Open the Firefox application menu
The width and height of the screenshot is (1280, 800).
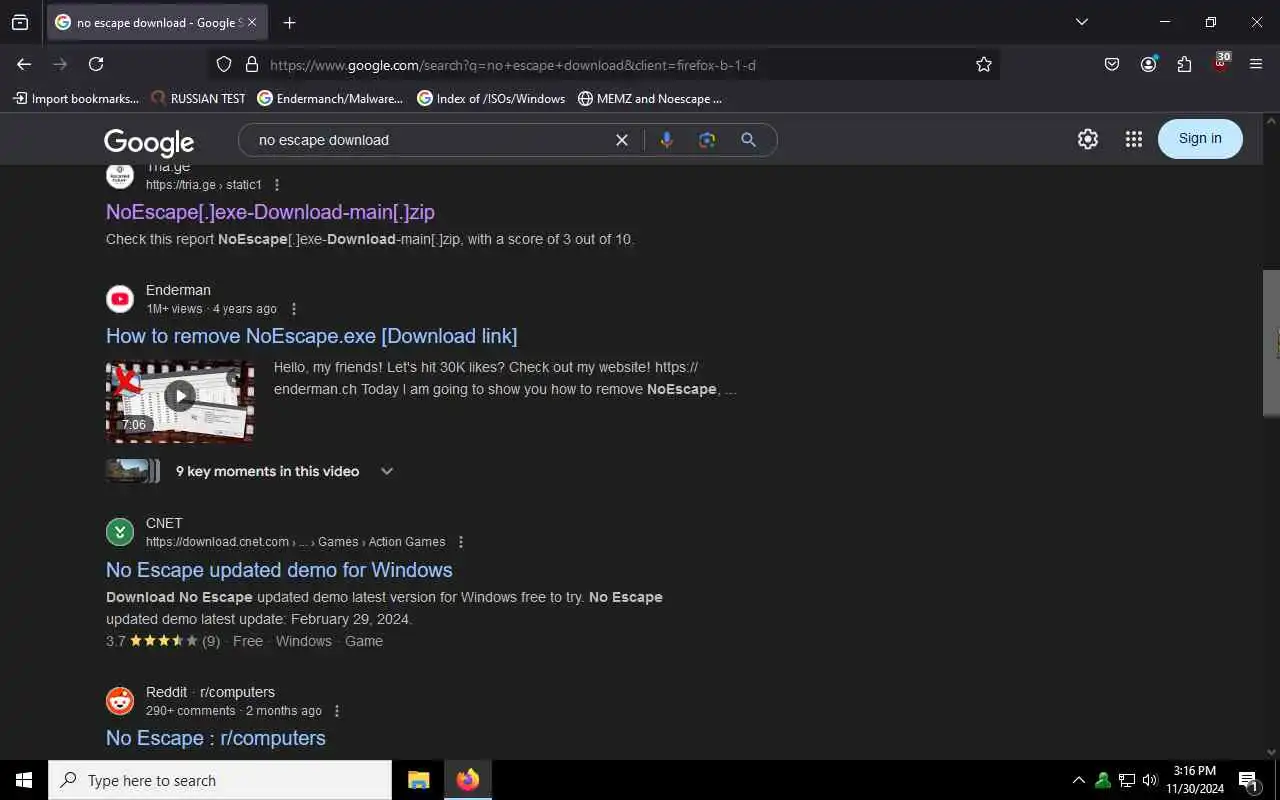(1256, 64)
